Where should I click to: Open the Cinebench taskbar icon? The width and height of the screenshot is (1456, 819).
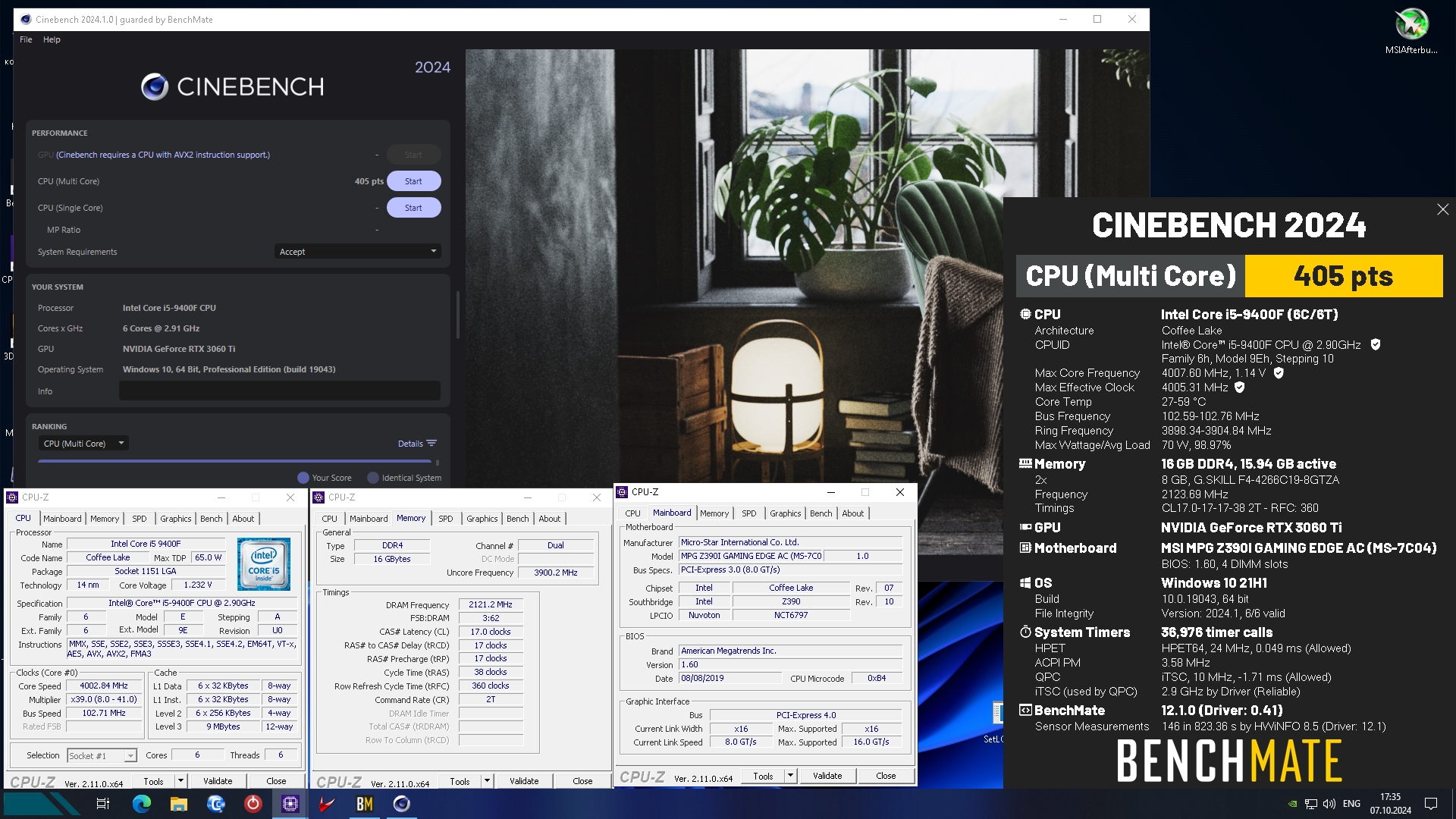pyautogui.click(x=401, y=804)
